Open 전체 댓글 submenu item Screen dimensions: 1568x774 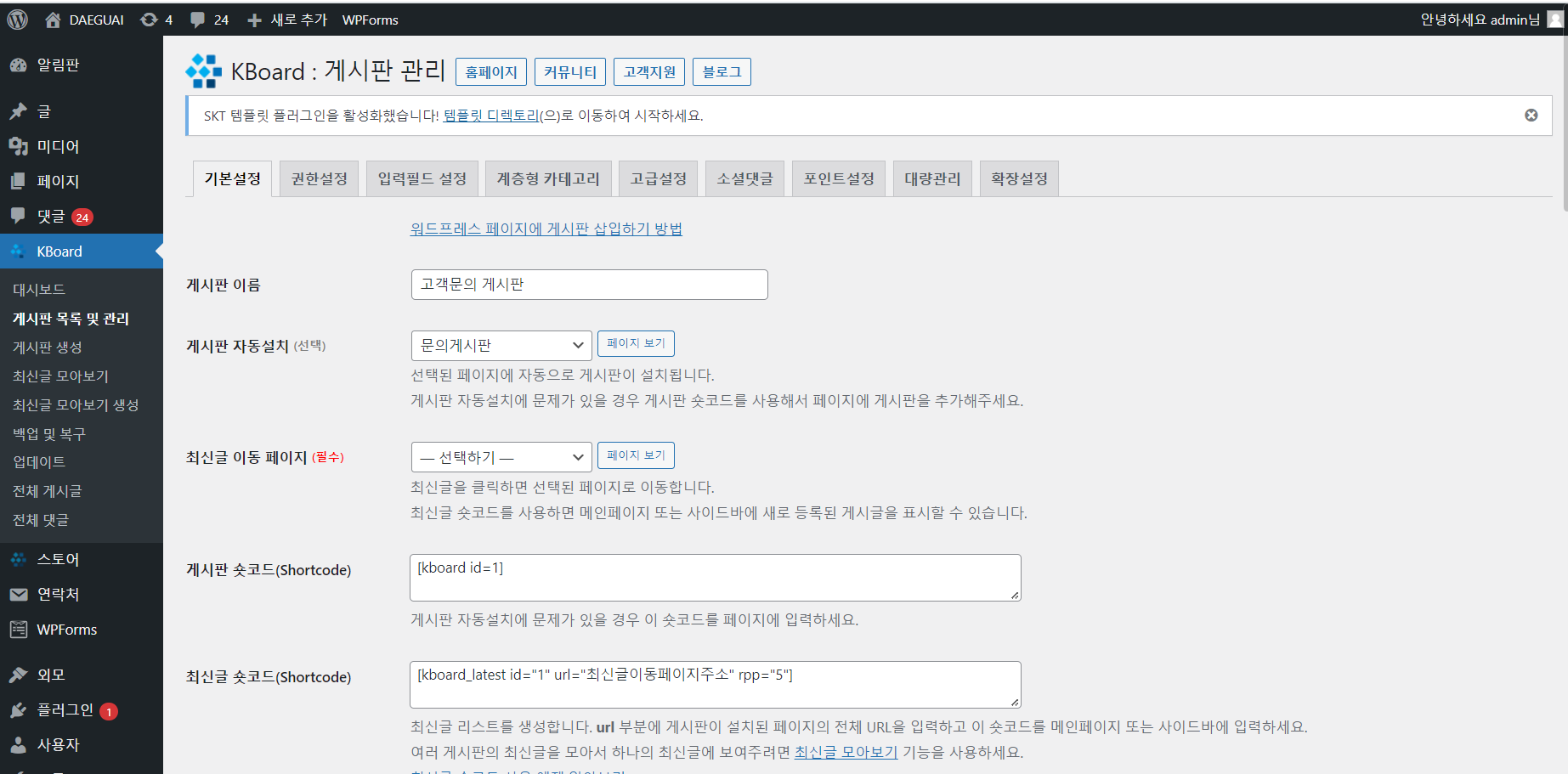[41, 520]
